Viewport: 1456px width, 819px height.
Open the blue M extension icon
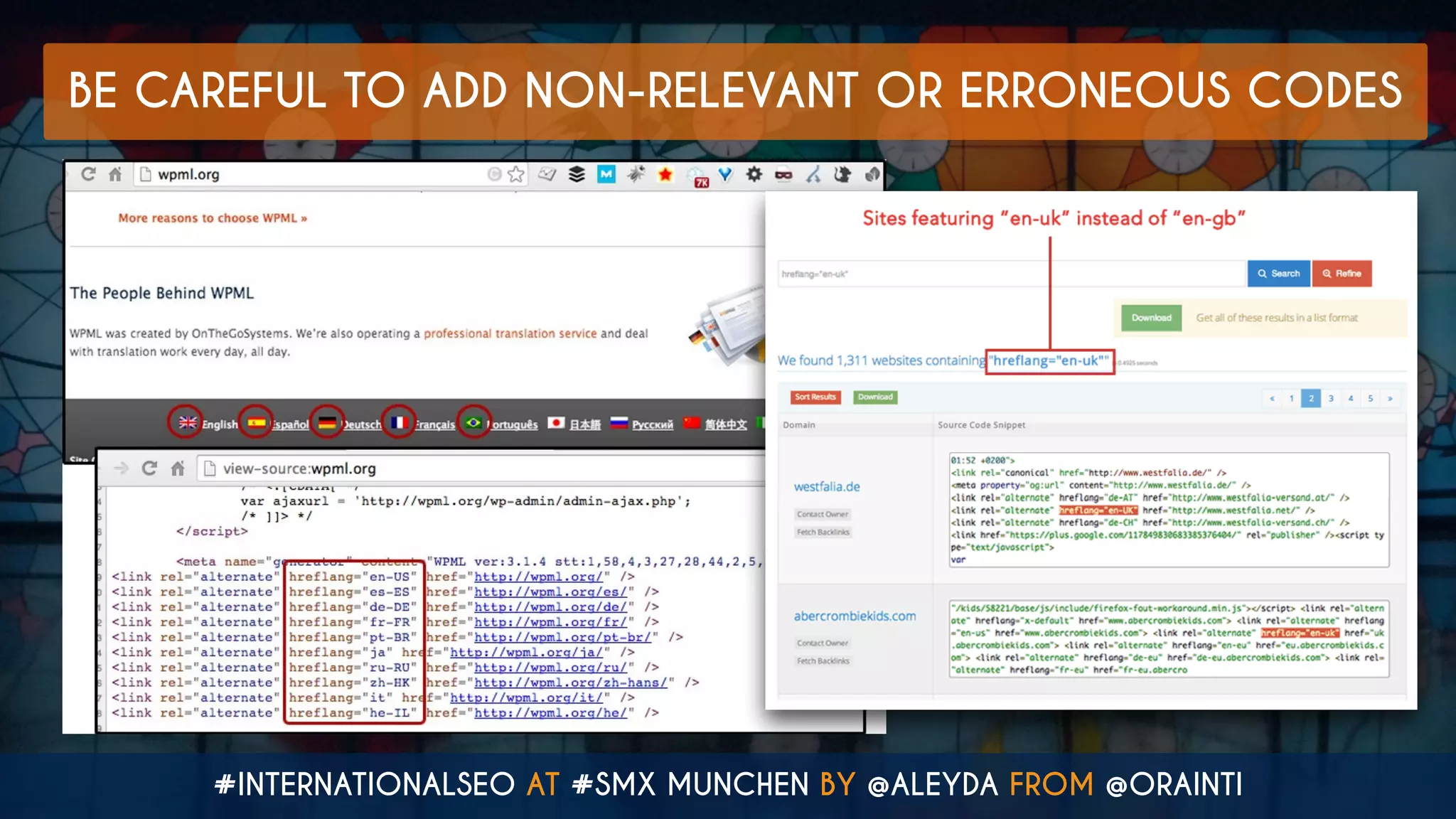(606, 174)
